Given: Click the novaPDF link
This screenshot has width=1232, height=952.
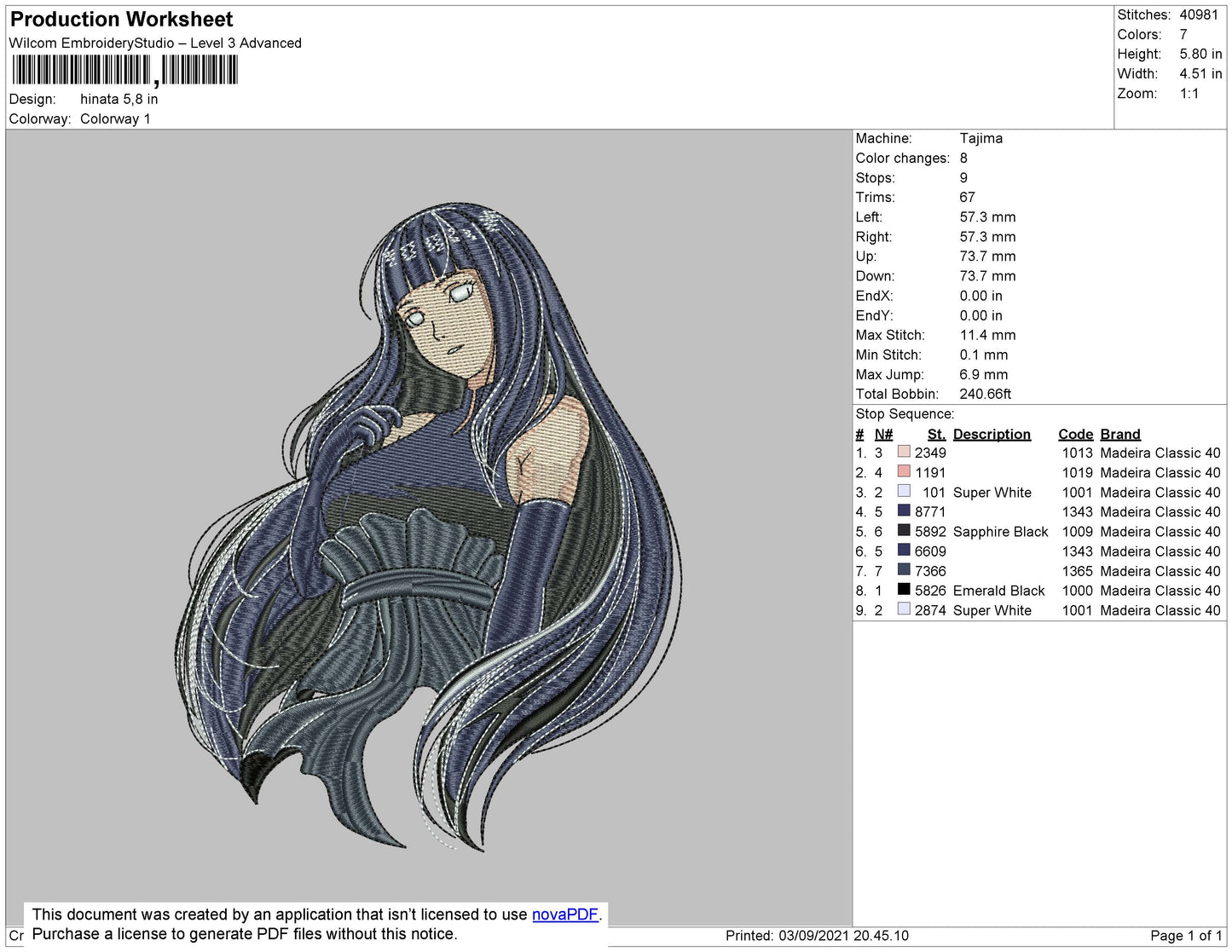Looking at the screenshot, I should point(565,914).
